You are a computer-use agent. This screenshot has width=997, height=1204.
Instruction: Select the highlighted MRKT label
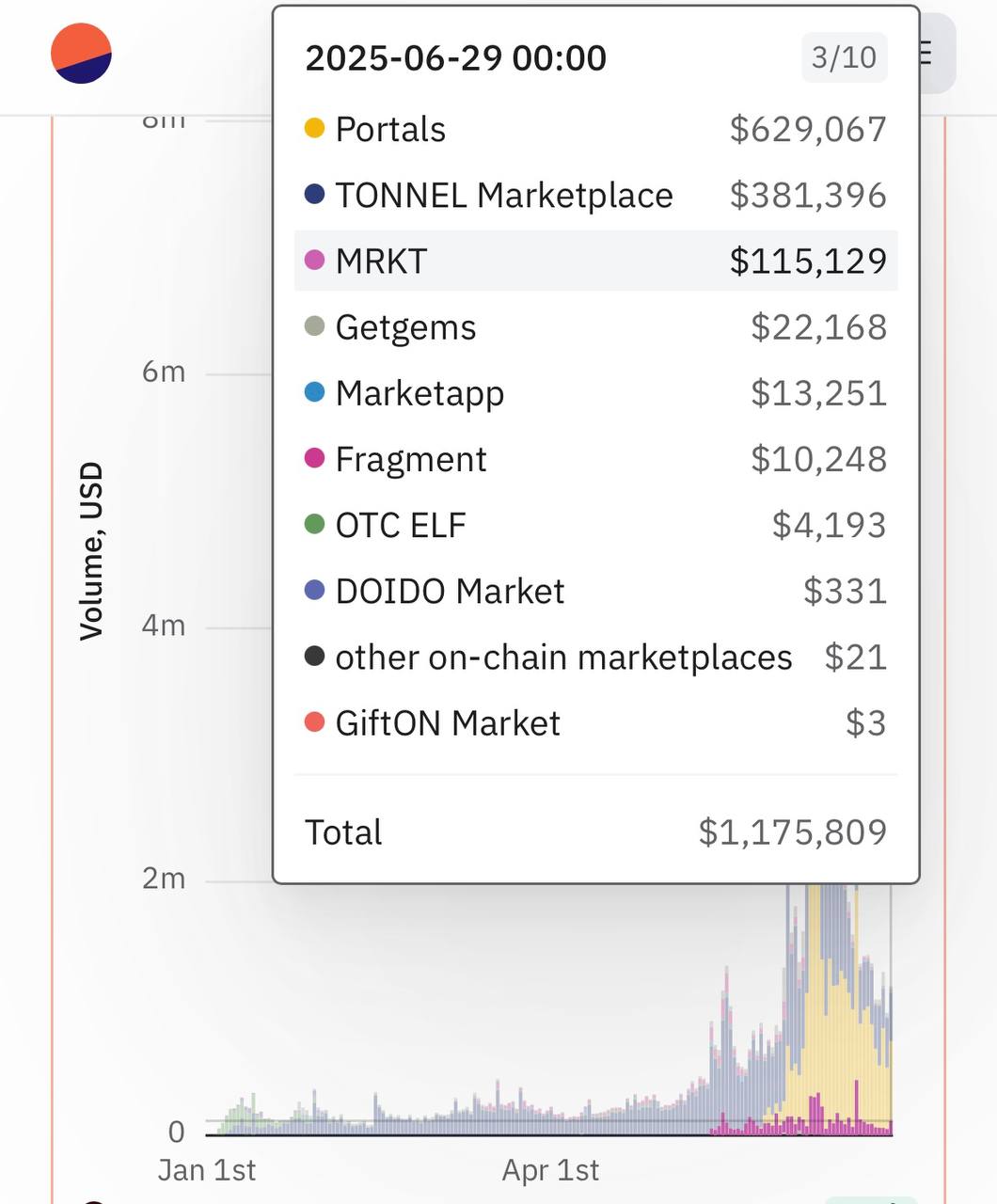pos(381,261)
